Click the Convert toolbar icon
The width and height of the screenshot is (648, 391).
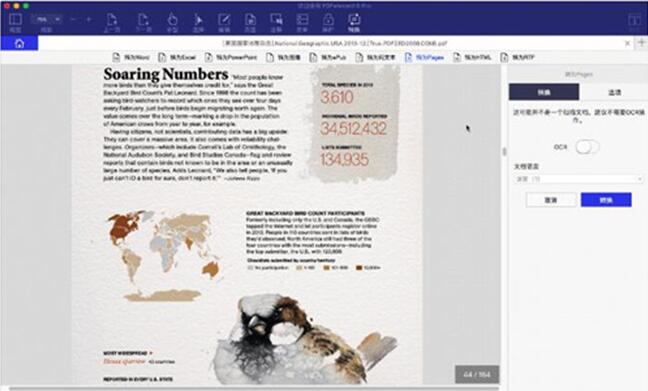[x=354, y=22]
